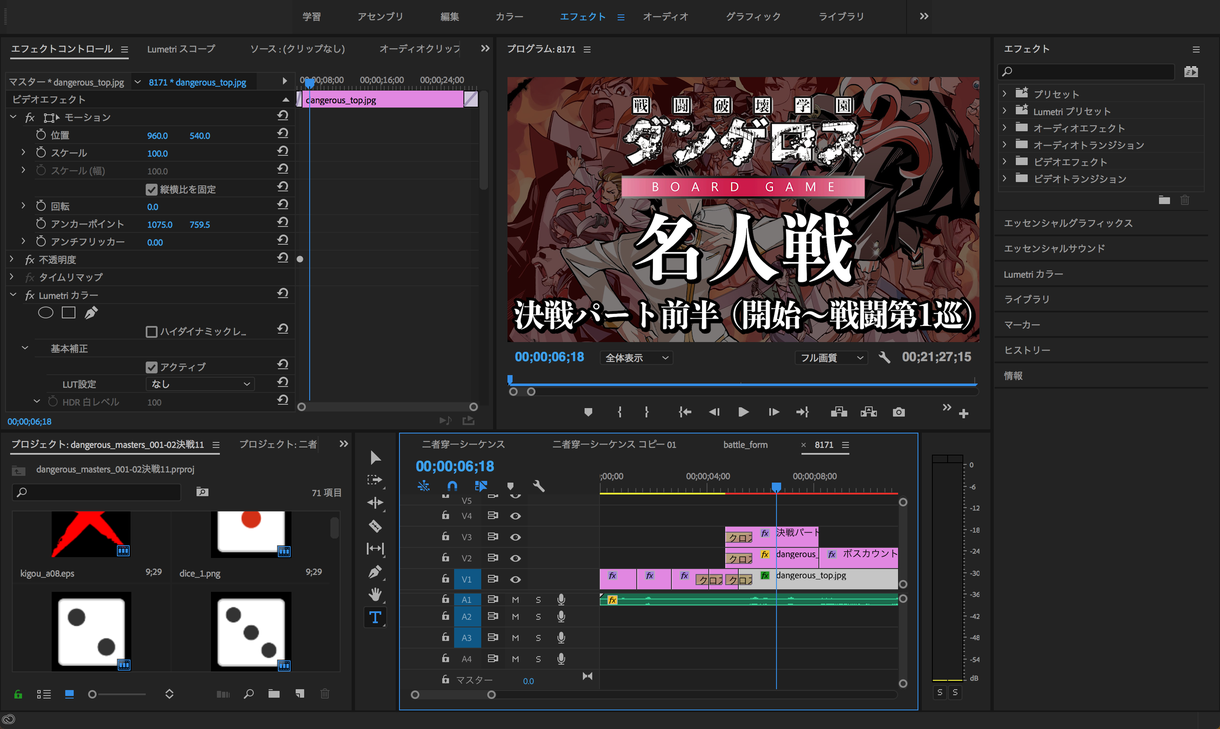Open the 二者穿ーシーケンス コピー 01 tab
Image resolution: width=1220 pixels, height=729 pixels.
[x=614, y=444]
